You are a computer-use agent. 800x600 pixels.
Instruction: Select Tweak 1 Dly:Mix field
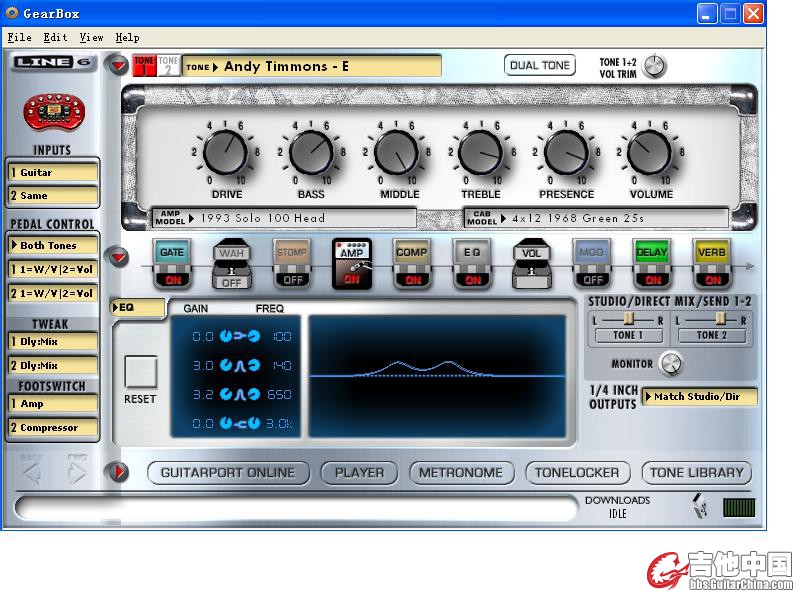click(x=53, y=341)
